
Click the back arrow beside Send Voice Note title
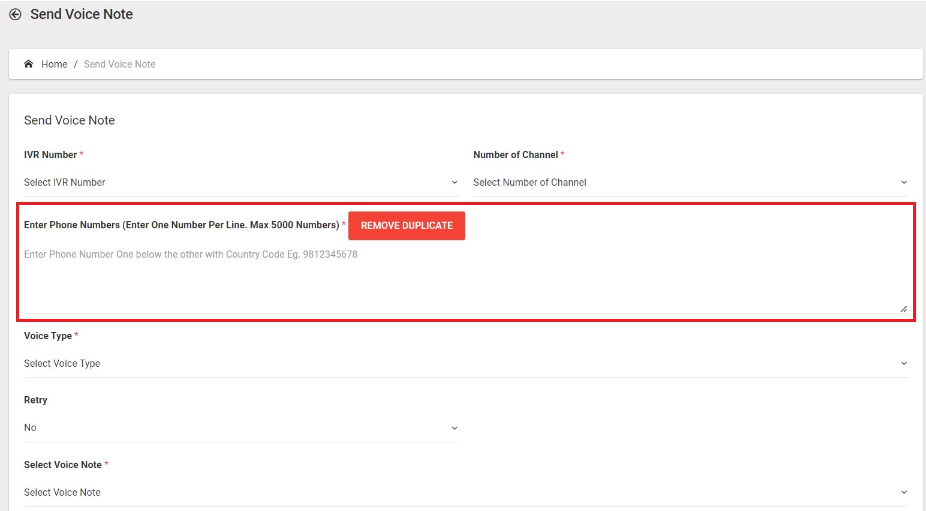point(15,14)
